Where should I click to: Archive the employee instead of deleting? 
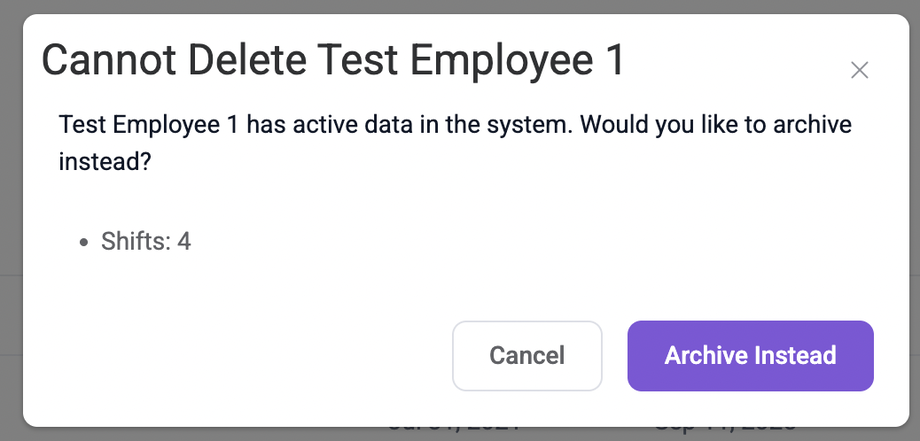pos(750,356)
